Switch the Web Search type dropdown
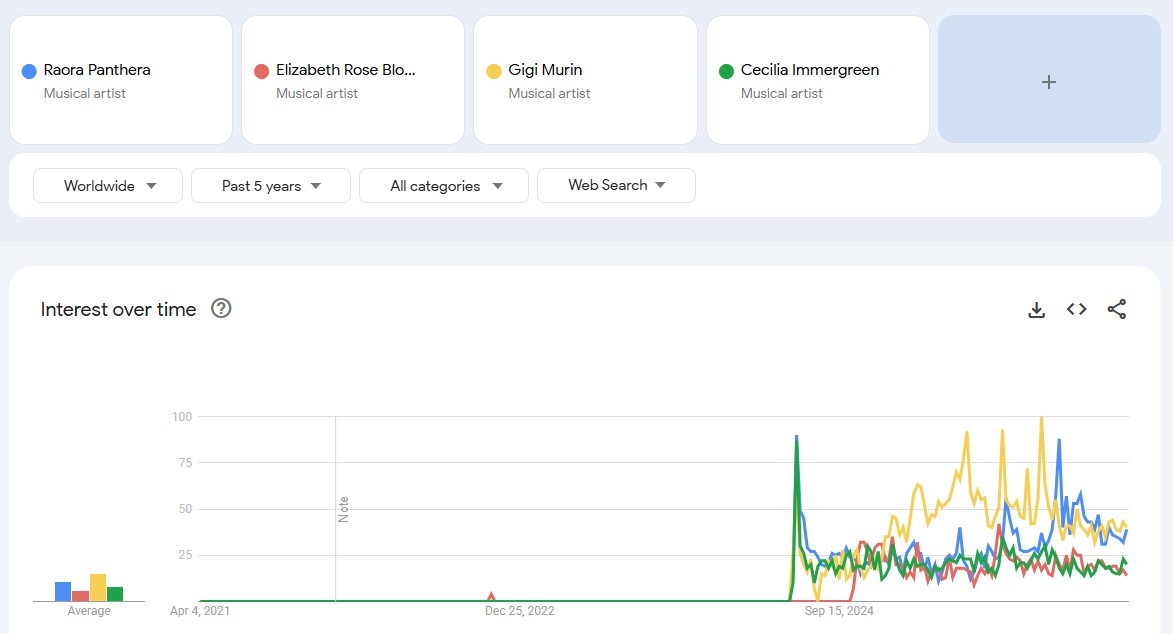The image size is (1173, 634). (x=616, y=185)
